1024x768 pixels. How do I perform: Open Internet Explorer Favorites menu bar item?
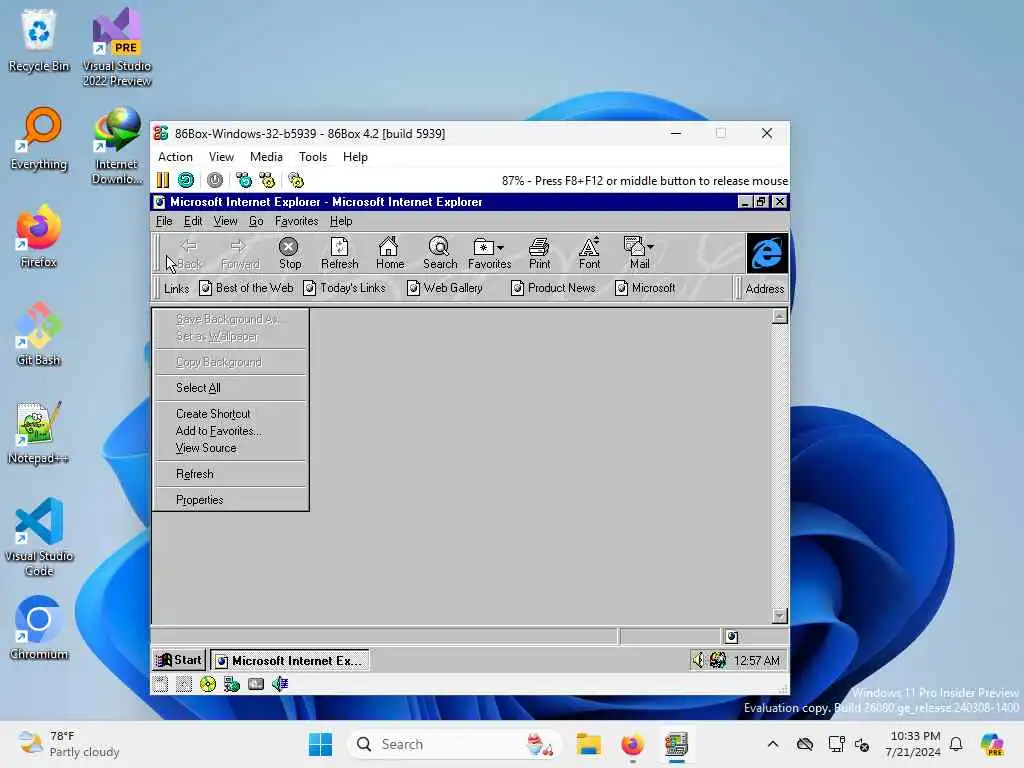click(296, 221)
